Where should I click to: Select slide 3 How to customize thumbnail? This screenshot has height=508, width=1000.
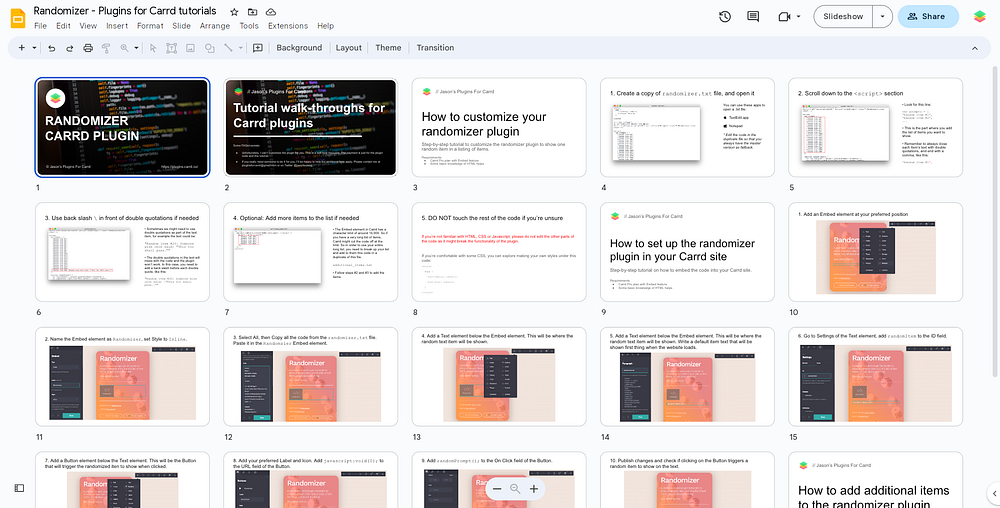coord(499,127)
